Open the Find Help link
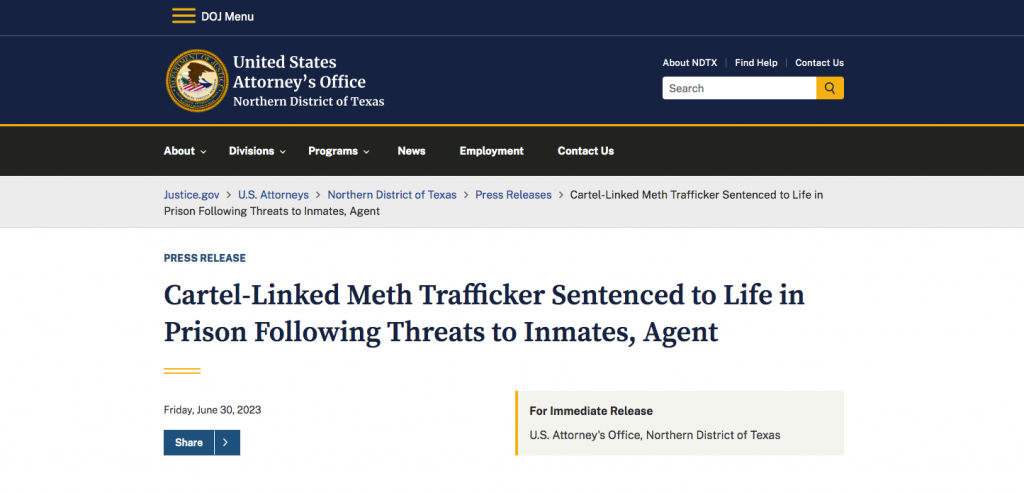This screenshot has height=493, width=1024. [756, 63]
